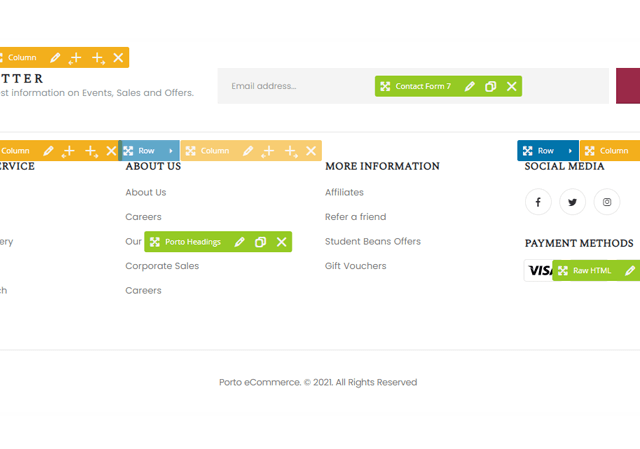Open the Instagram social icon
This screenshot has height=449, width=640.
click(607, 202)
